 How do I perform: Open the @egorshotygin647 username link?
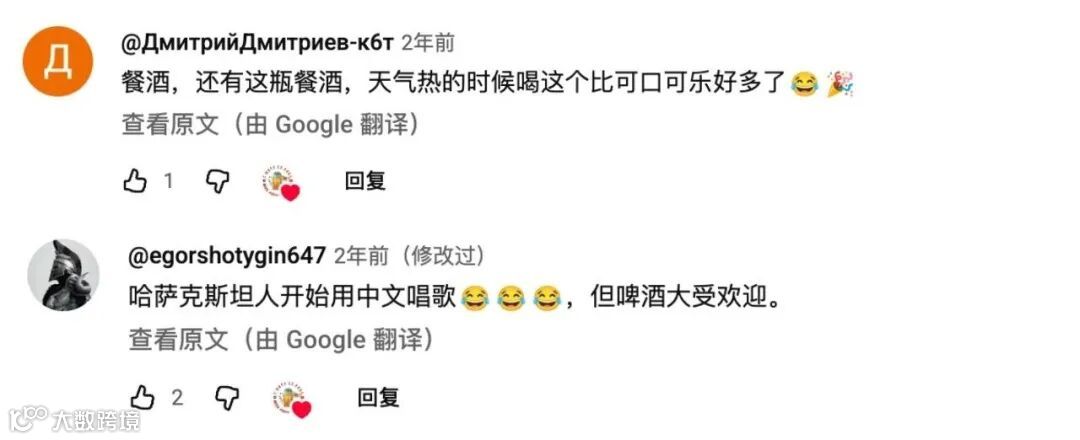[227, 256]
